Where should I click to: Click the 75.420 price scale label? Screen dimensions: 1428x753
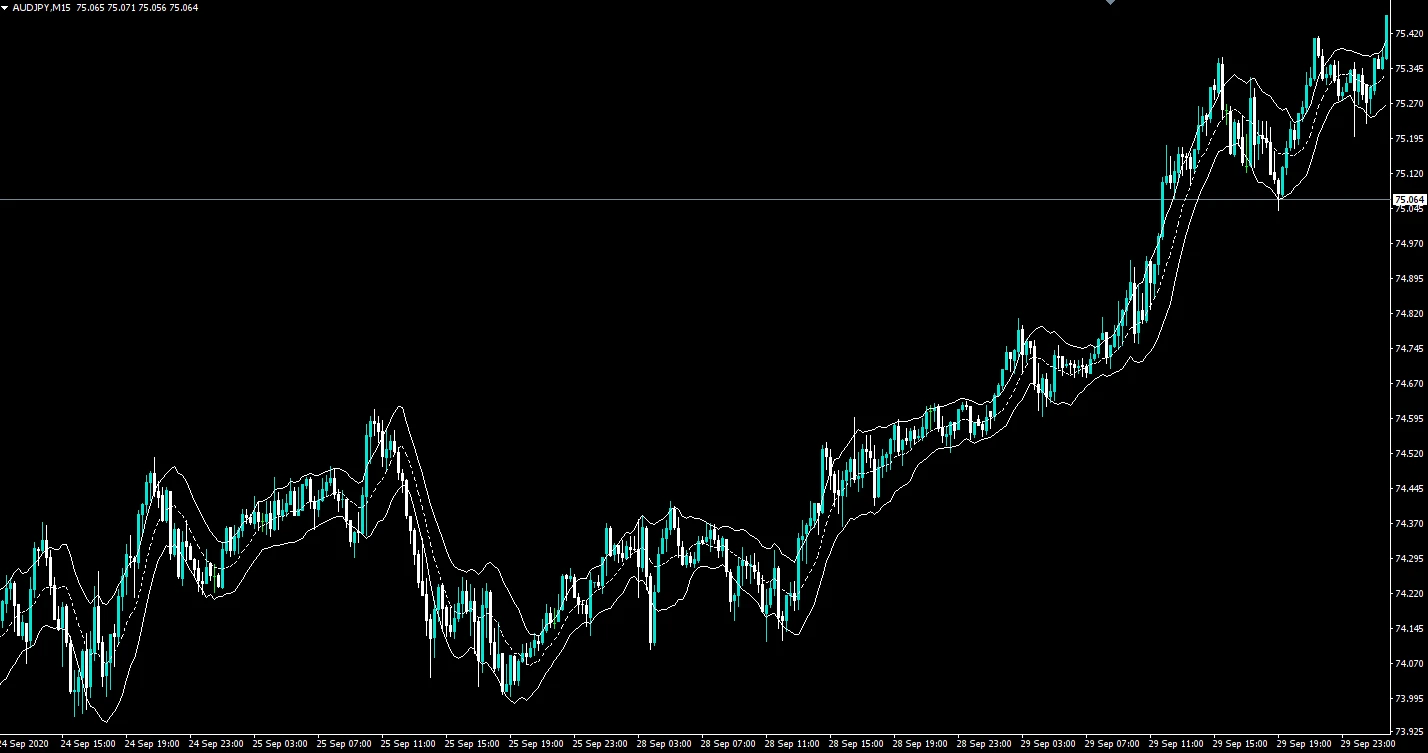(1410, 34)
